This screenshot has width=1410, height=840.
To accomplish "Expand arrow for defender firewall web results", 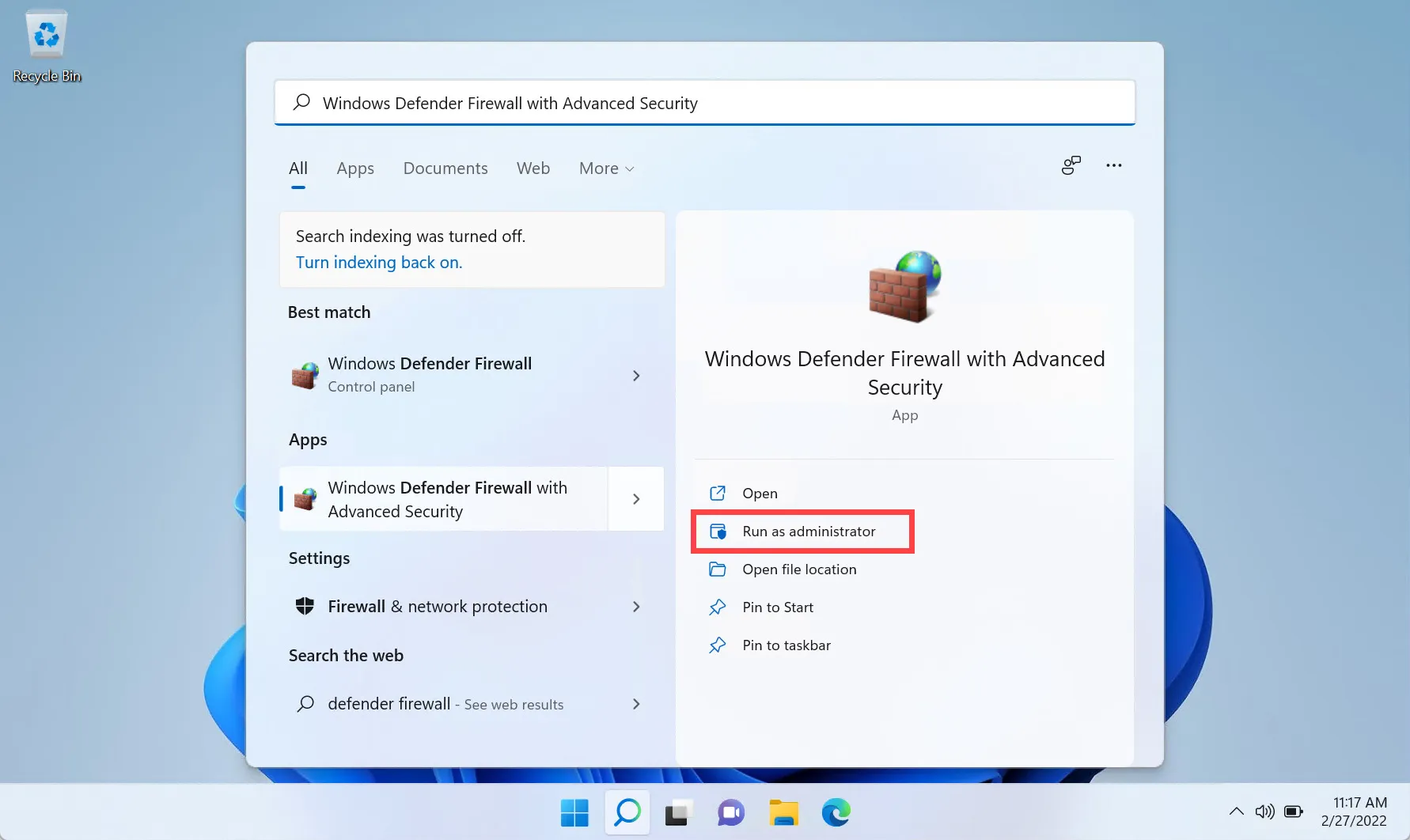I will click(636, 704).
